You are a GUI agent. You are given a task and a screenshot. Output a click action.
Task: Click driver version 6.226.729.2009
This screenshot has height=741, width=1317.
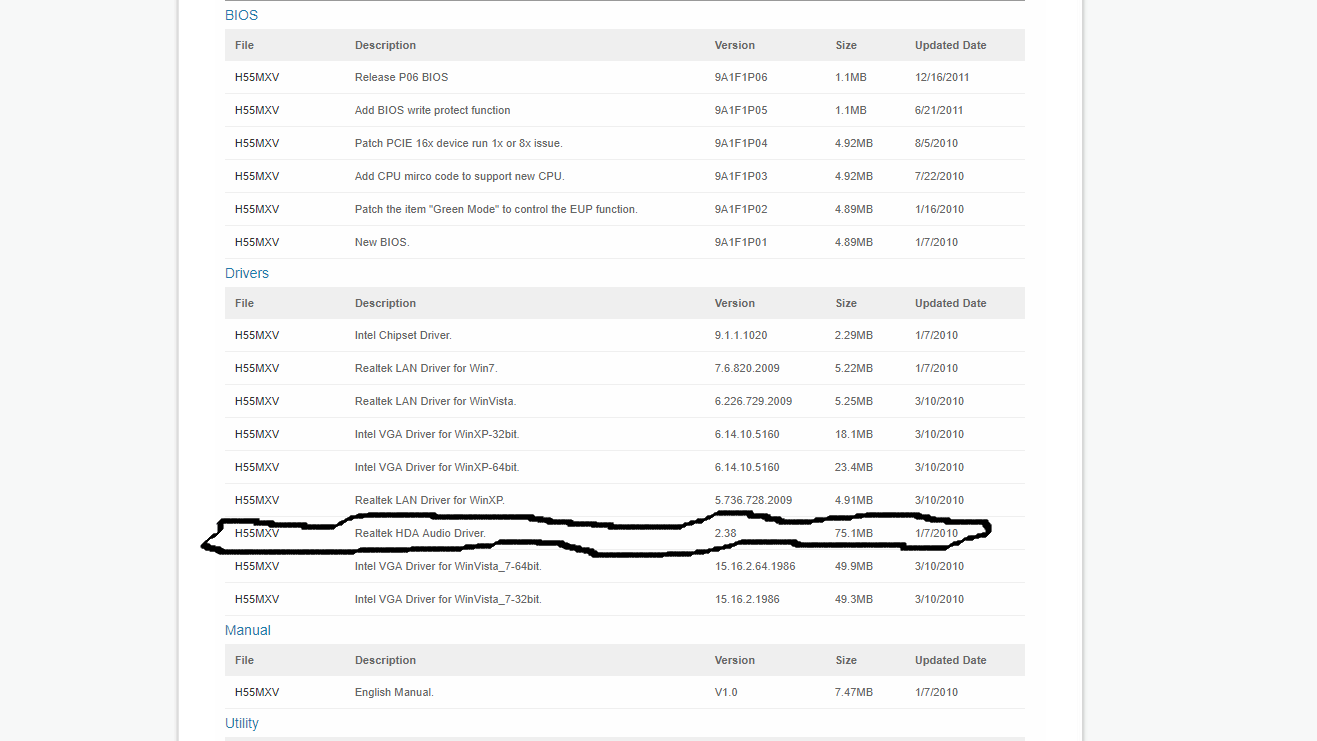point(753,401)
